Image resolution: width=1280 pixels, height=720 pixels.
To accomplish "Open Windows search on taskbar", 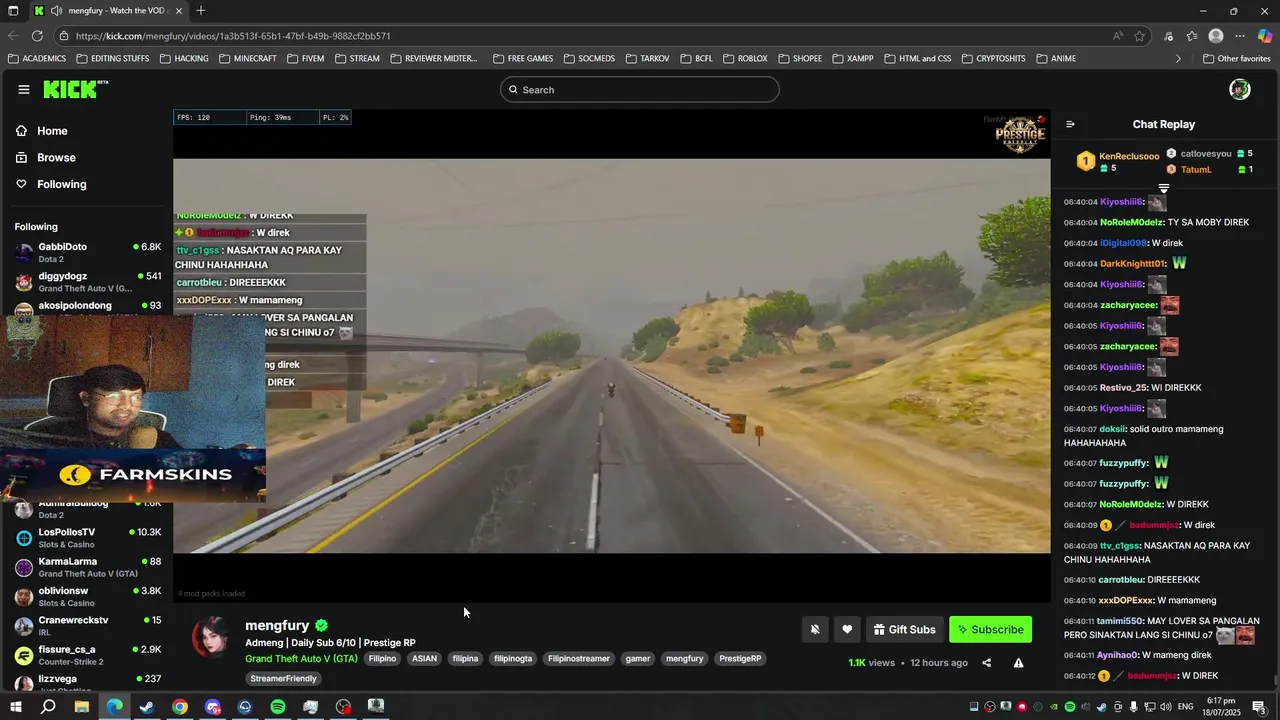I will point(48,707).
